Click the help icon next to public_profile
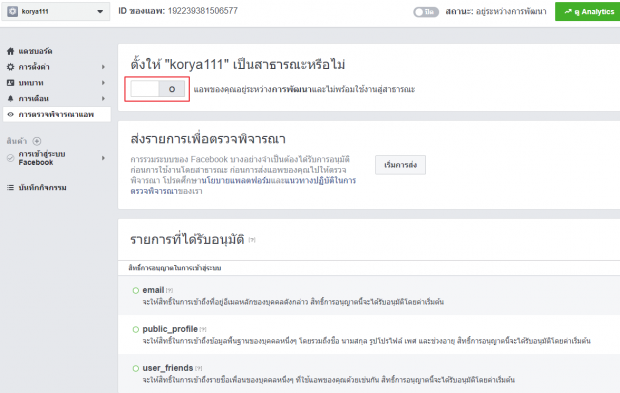The width and height of the screenshot is (620, 393). [203, 329]
